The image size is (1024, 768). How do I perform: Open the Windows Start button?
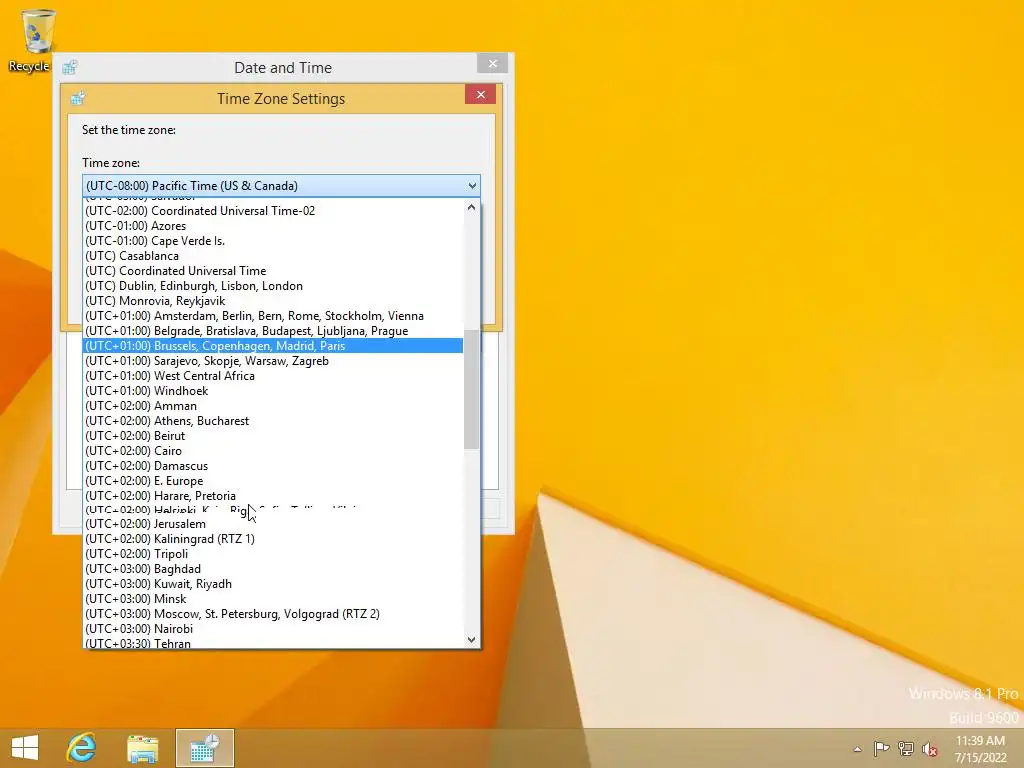click(25, 748)
